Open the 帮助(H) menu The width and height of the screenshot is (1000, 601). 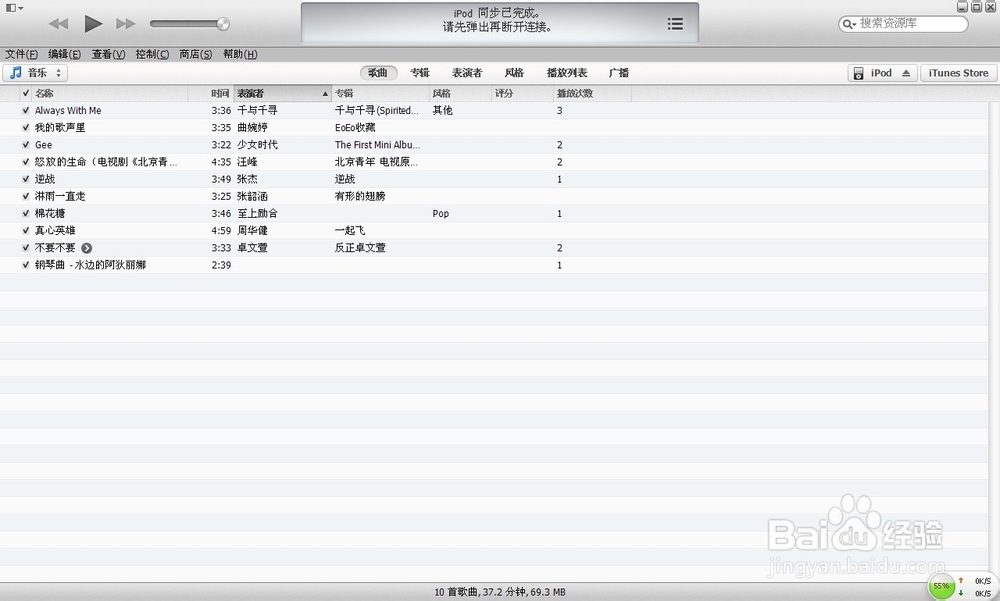(240, 54)
